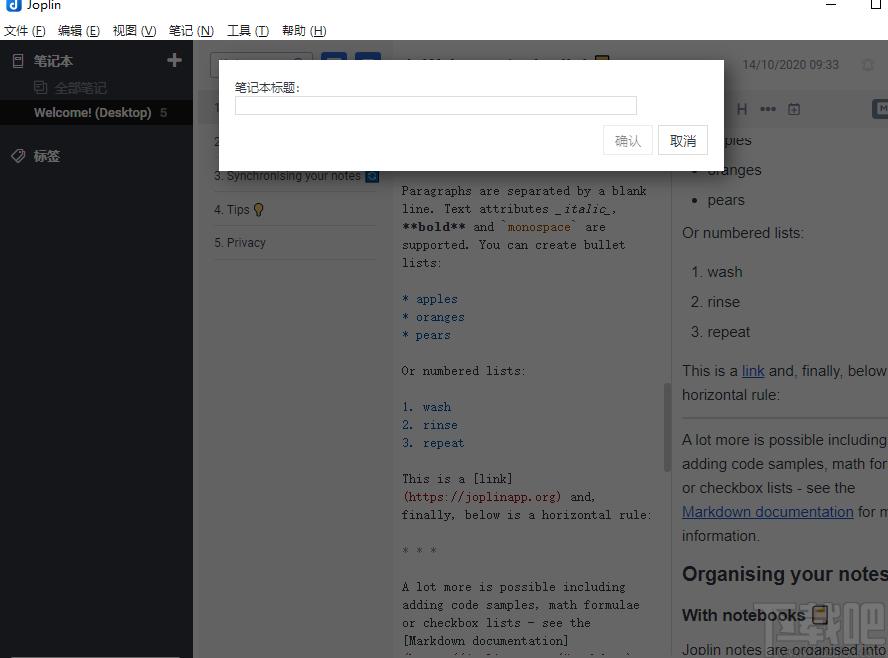This screenshot has height=658, width=888.
Task: Click '(https://joplinapp.org)' in the editor
Action: point(482,497)
